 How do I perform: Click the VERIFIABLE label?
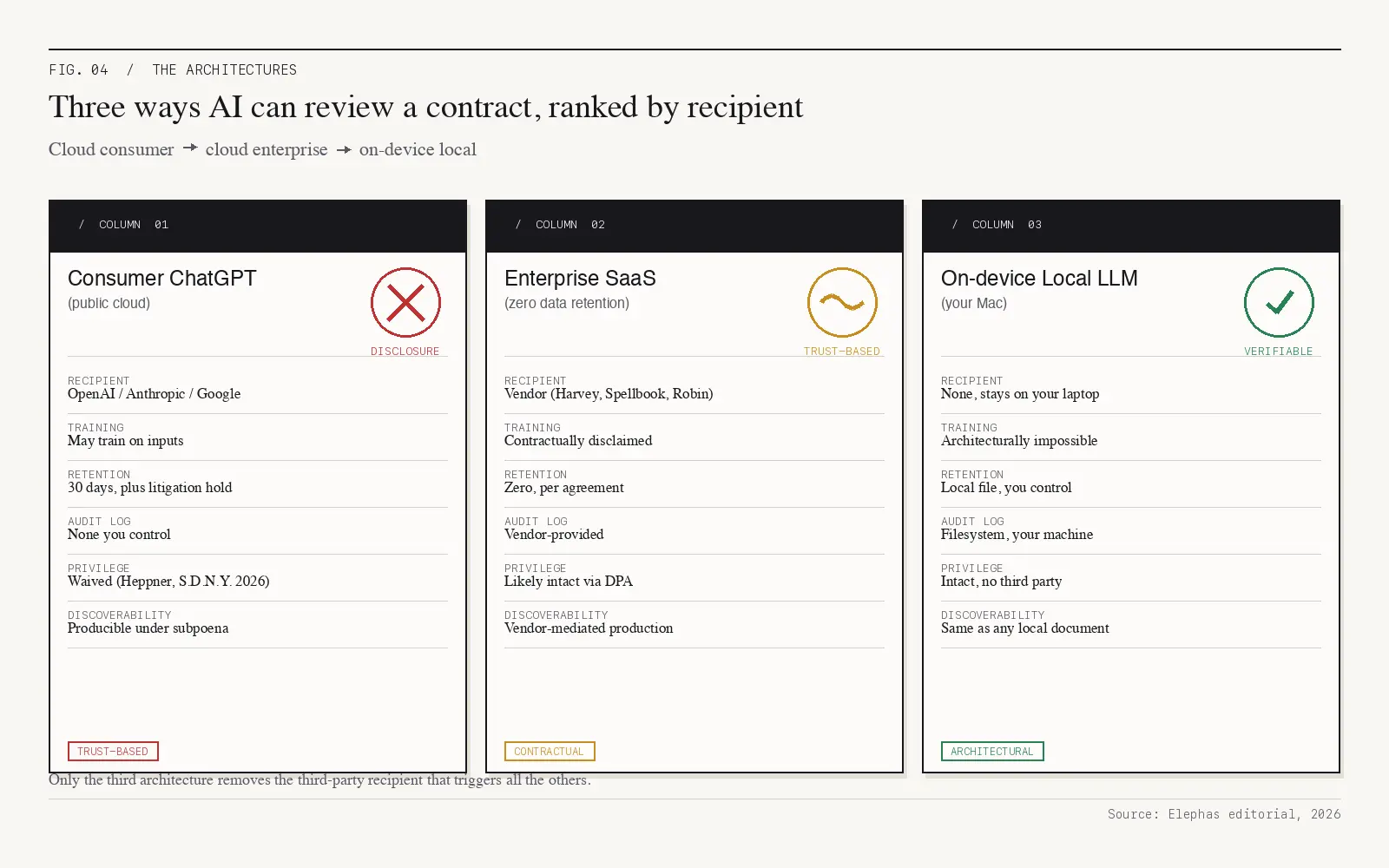[x=1278, y=352]
